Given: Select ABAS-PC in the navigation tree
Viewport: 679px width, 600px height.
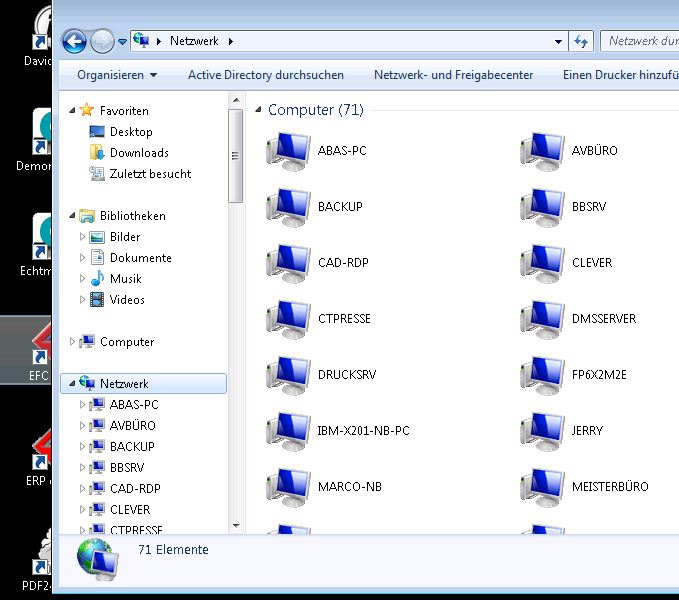Looking at the screenshot, I should pyautogui.click(x=134, y=405).
